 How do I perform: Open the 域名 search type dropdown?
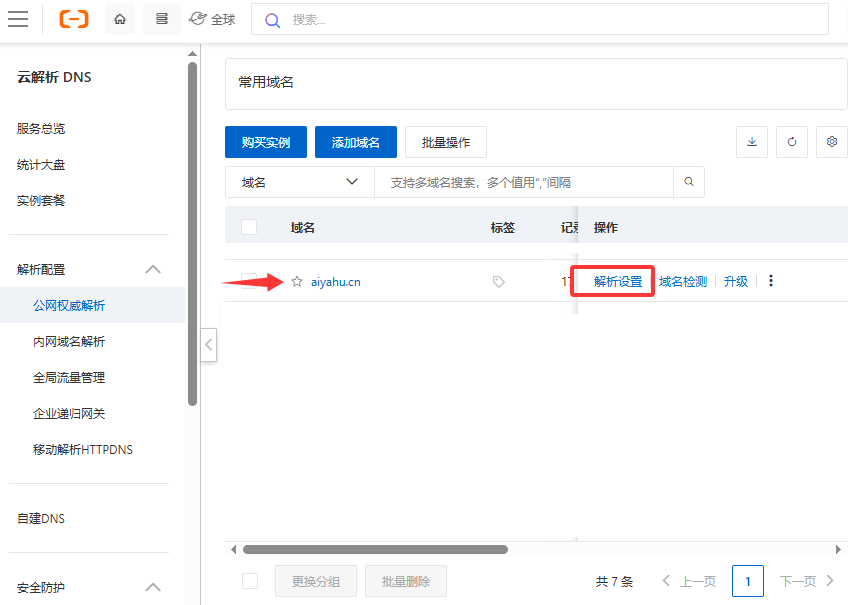point(299,182)
